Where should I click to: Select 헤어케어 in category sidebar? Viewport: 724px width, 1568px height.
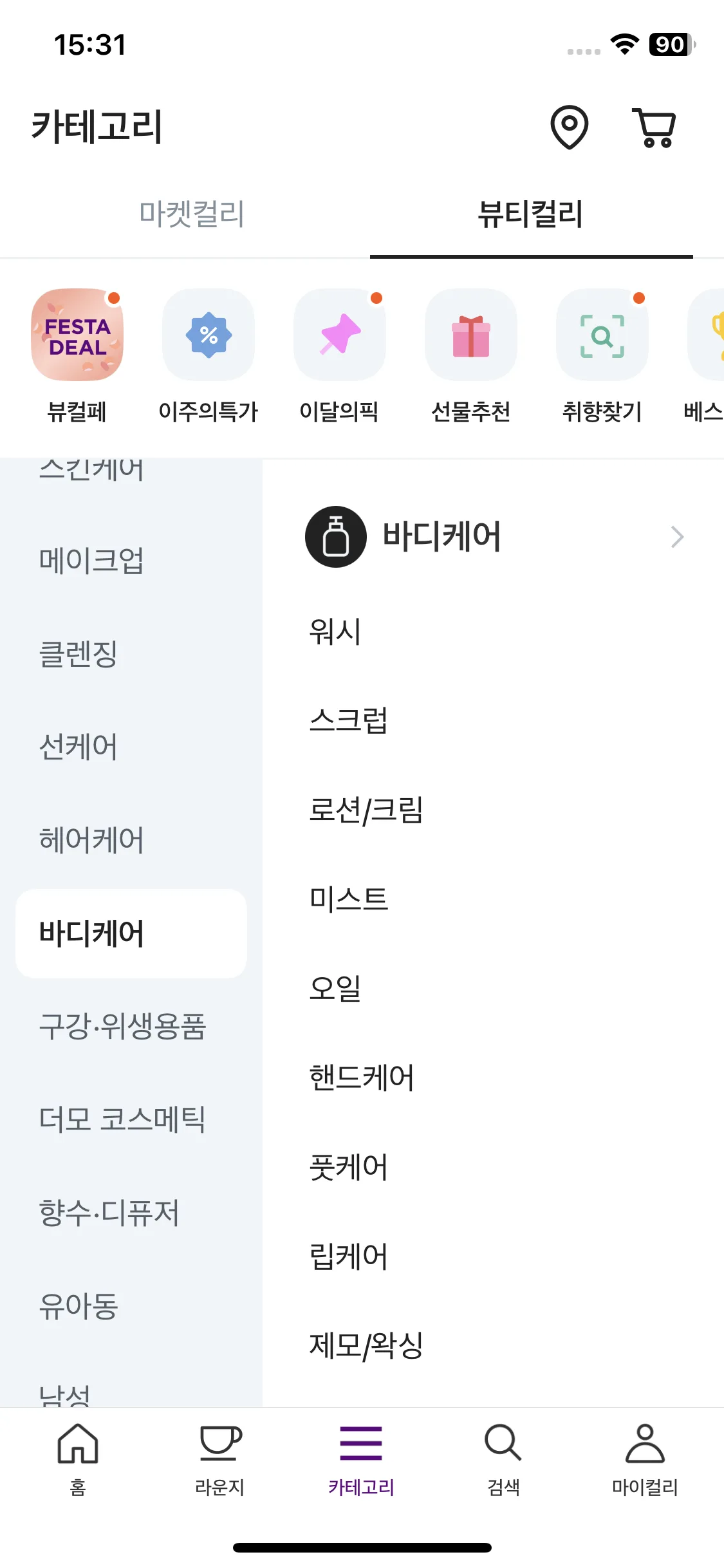pos(91,839)
